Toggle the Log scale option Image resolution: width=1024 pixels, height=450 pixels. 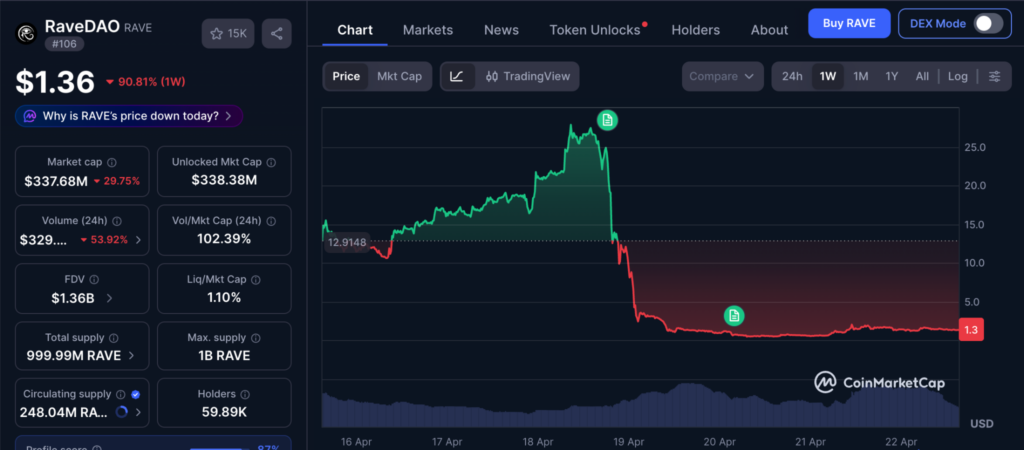[958, 76]
